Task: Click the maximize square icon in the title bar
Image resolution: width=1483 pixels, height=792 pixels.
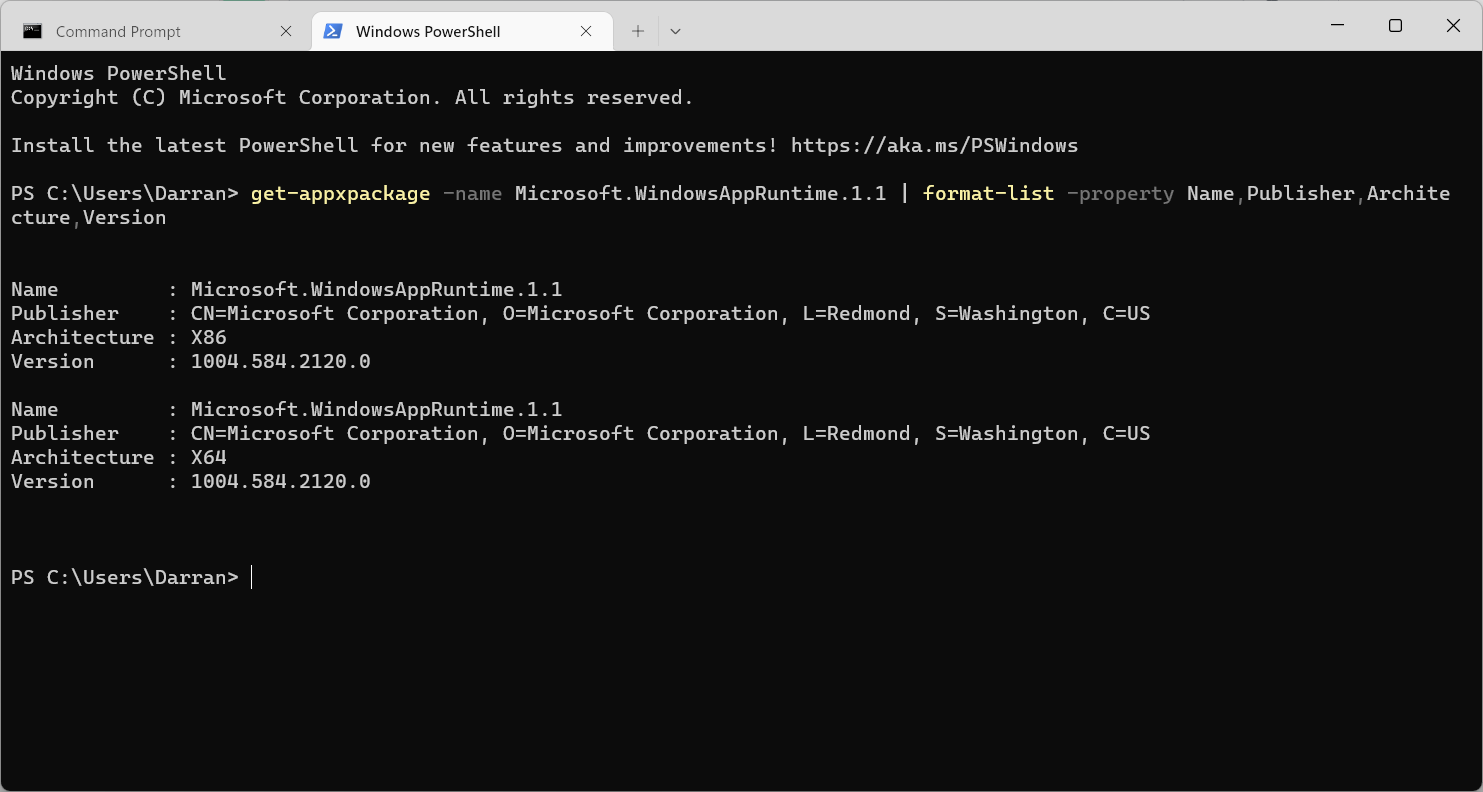Action: point(1395,25)
